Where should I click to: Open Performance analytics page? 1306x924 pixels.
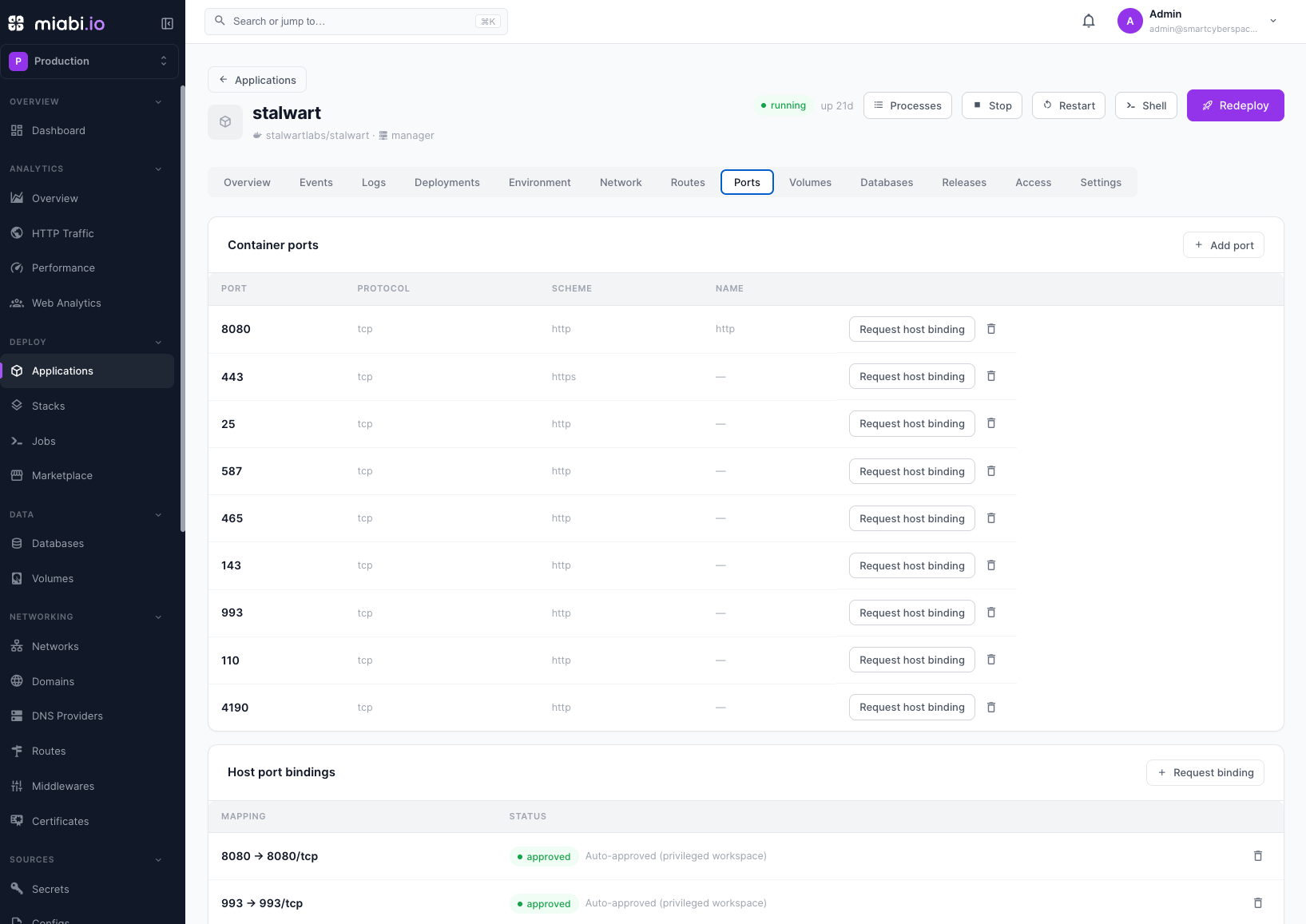(87, 268)
